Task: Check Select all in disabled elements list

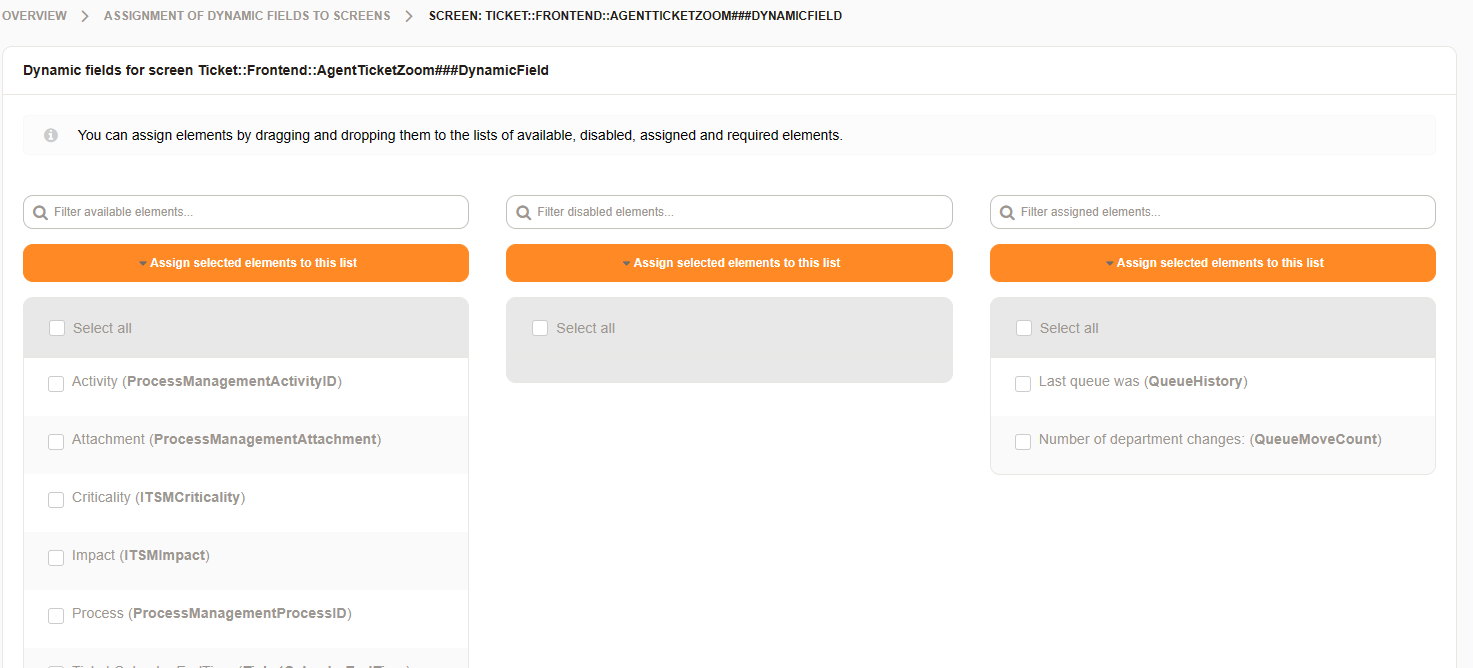Action: pyautogui.click(x=540, y=328)
